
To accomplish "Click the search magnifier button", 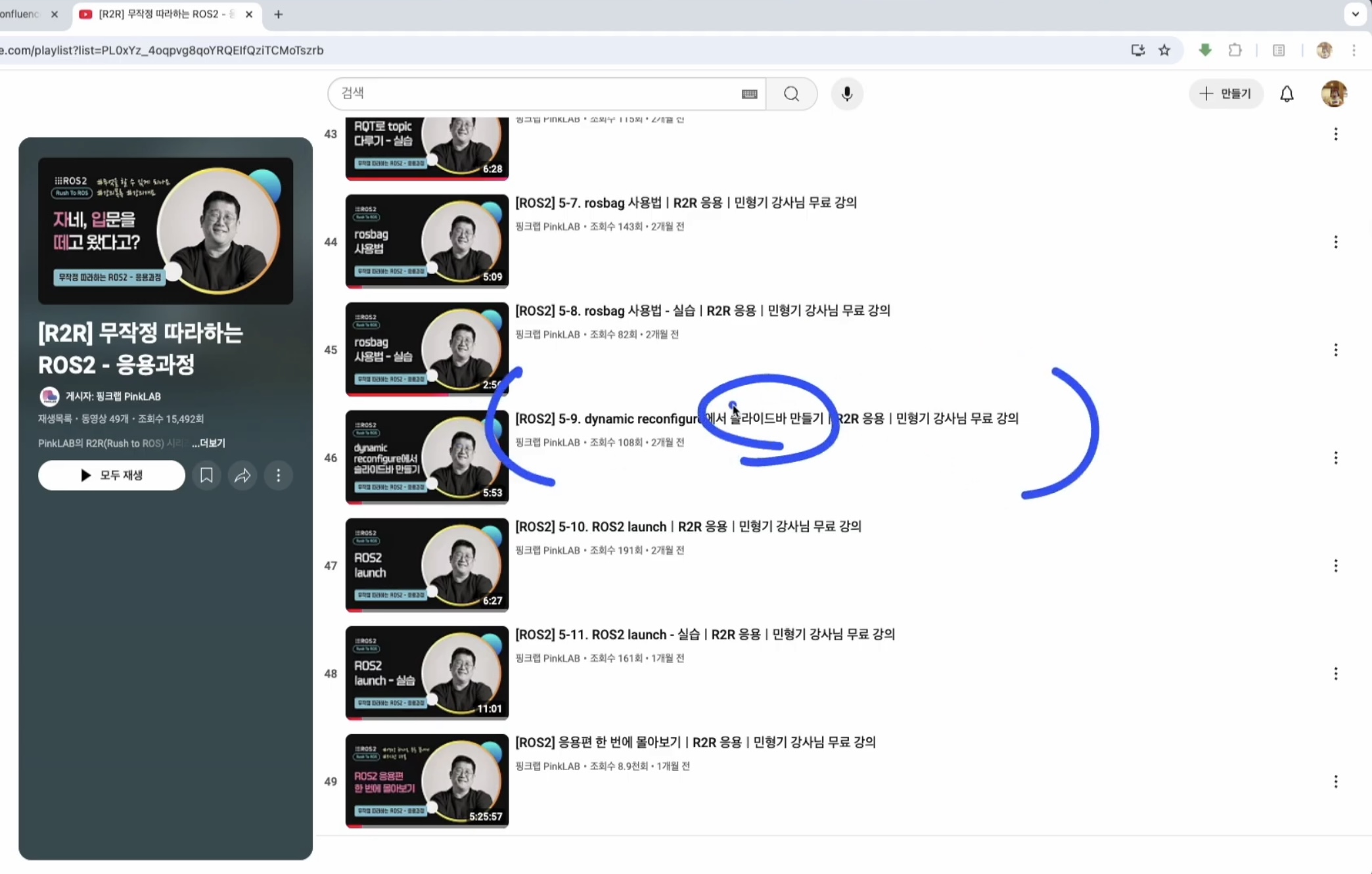I will (791, 94).
